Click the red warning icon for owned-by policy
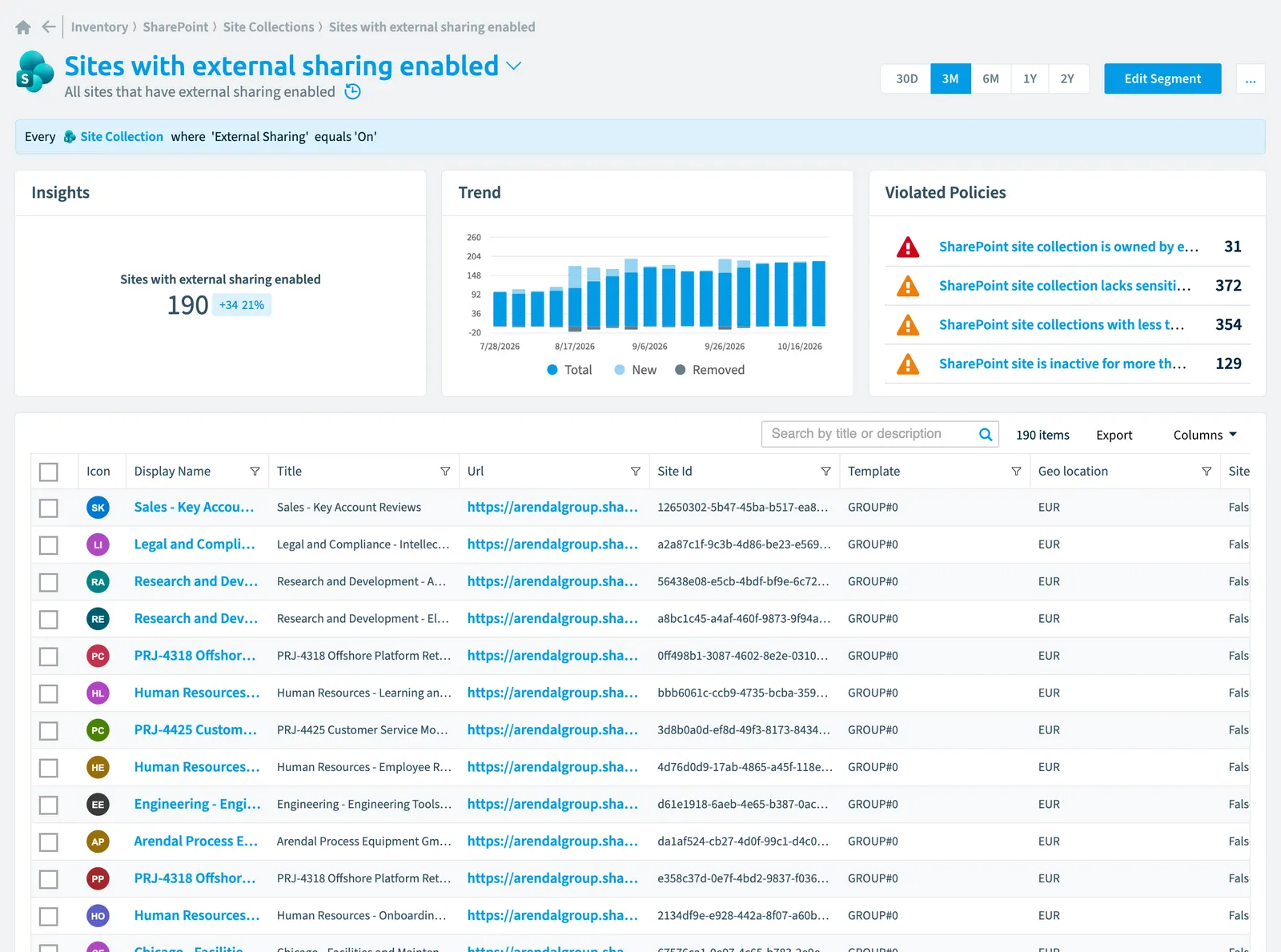The height and width of the screenshot is (952, 1281). (908, 247)
